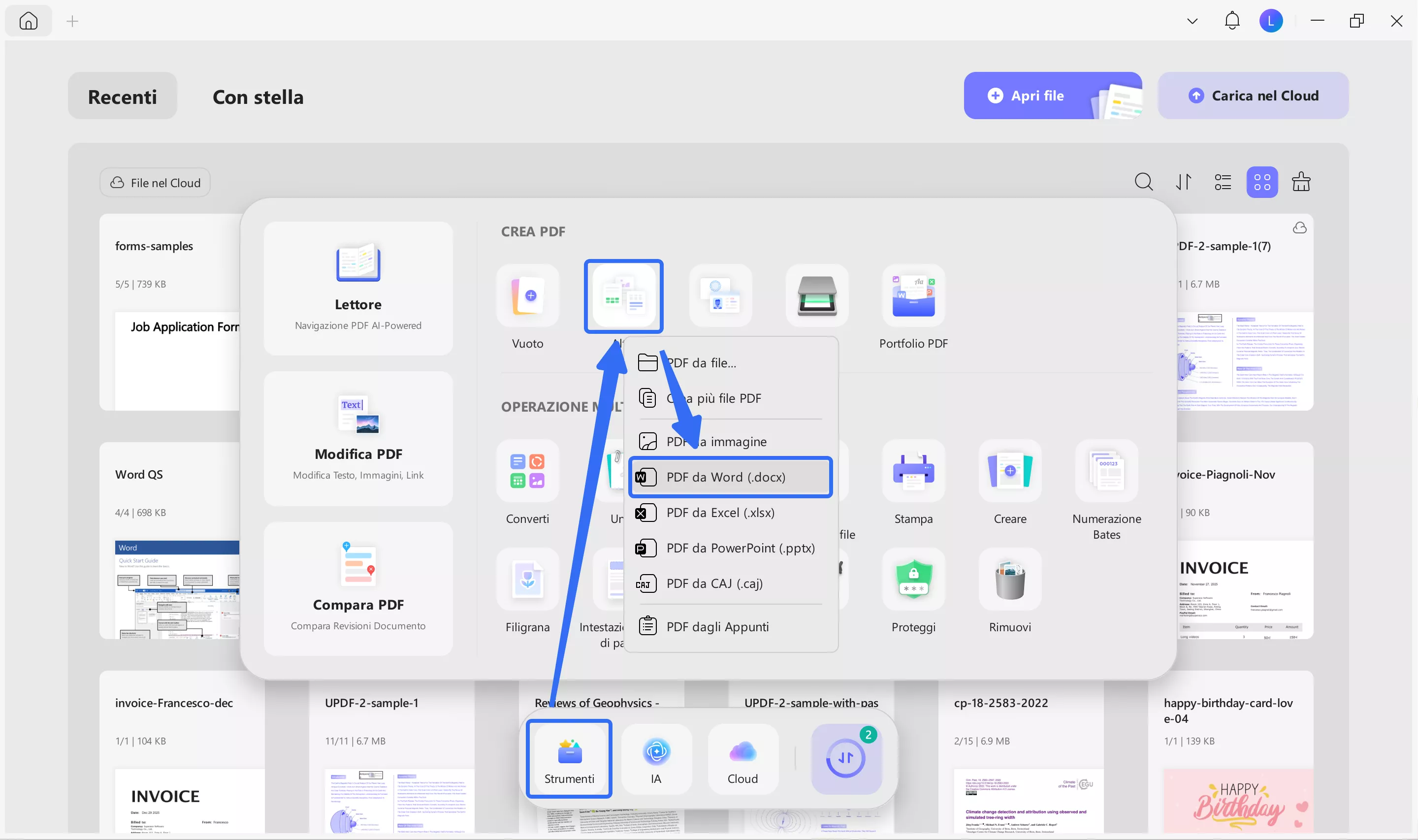Switch to grid view layout
Image resolution: width=1418 pixels, height=840 pixels.
point(1262,182)
